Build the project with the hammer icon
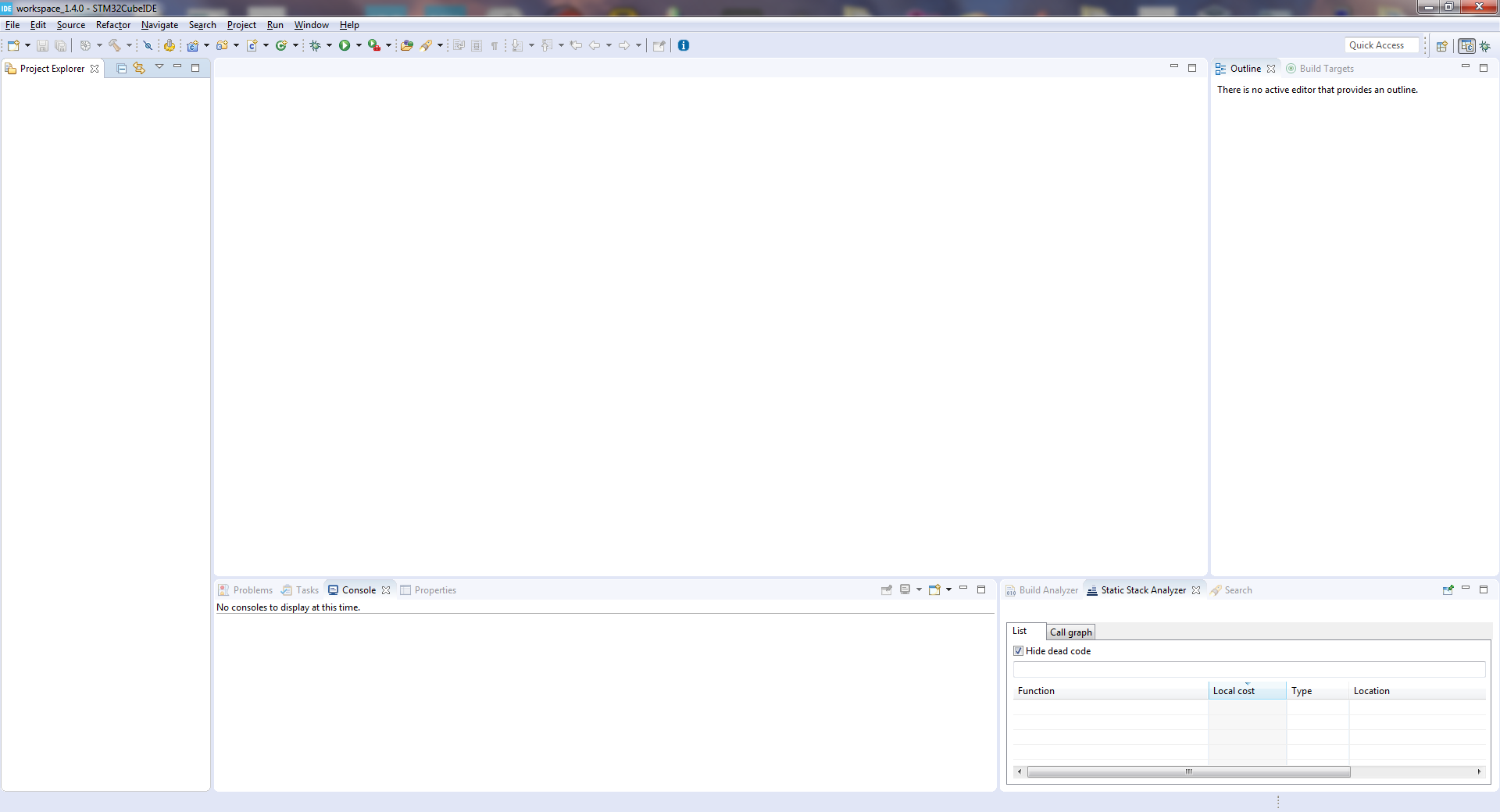 [115, 45]
